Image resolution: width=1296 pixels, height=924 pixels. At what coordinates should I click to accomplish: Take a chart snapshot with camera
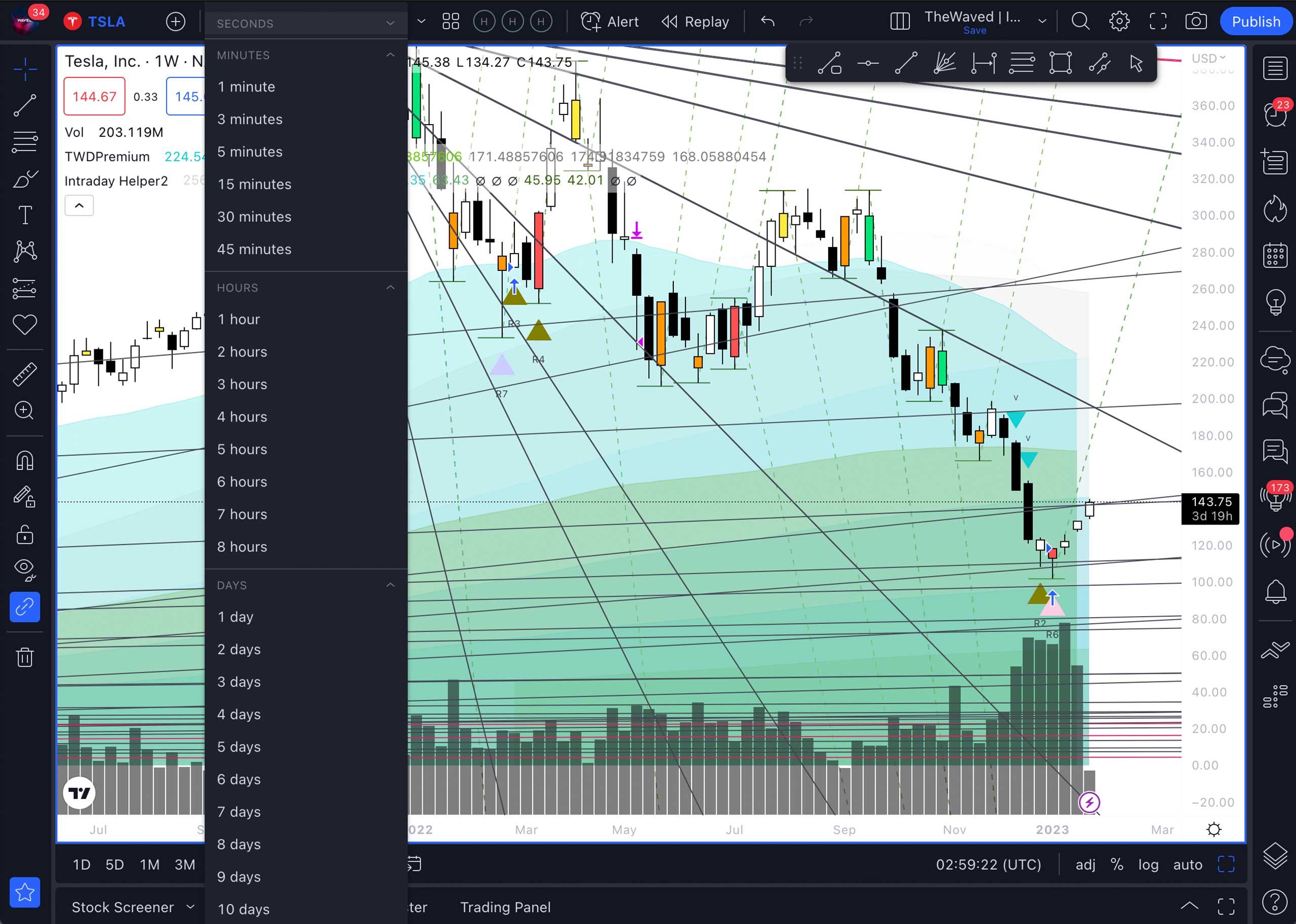point(1195,22)
